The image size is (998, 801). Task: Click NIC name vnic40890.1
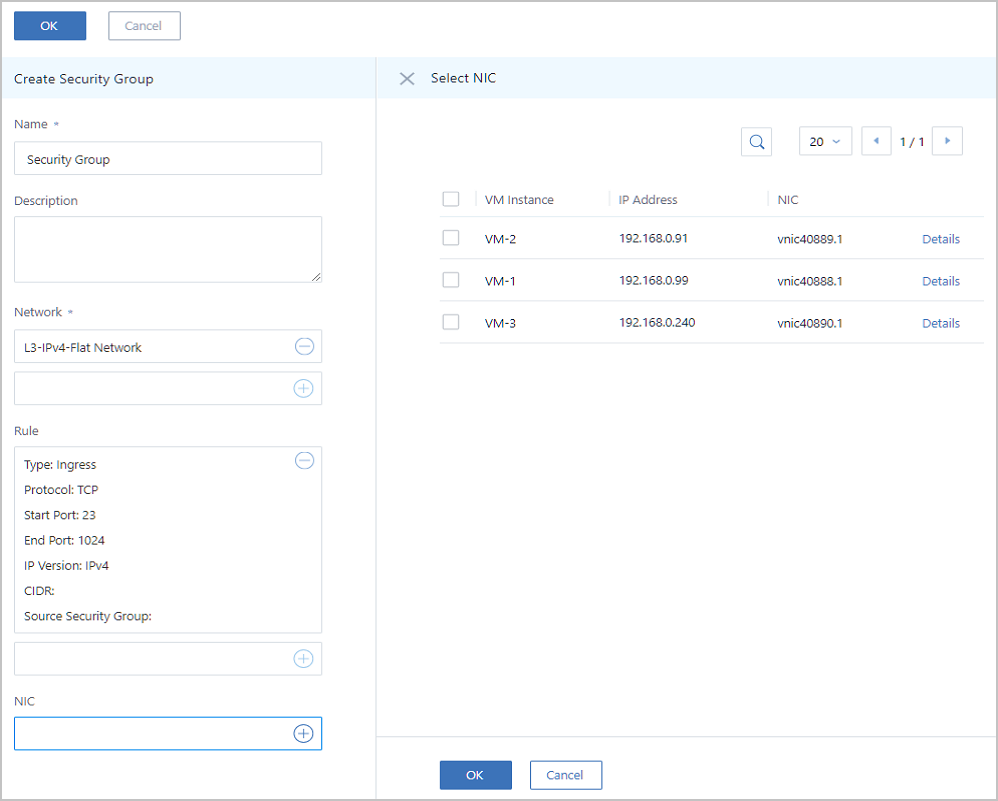click(810, 323)
